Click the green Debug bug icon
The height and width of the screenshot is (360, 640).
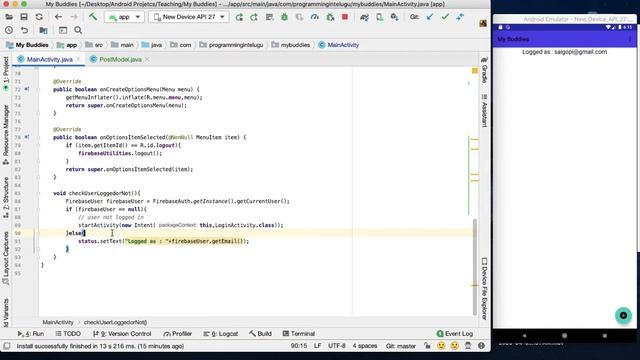pos(284,17)
